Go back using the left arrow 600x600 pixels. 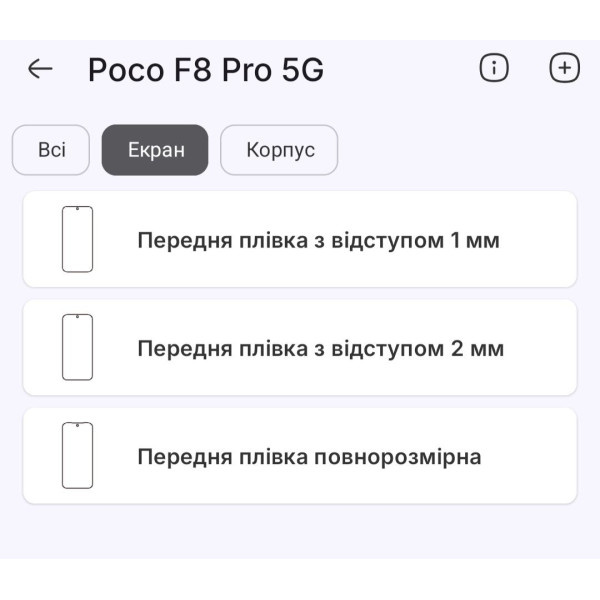point(40,69)
